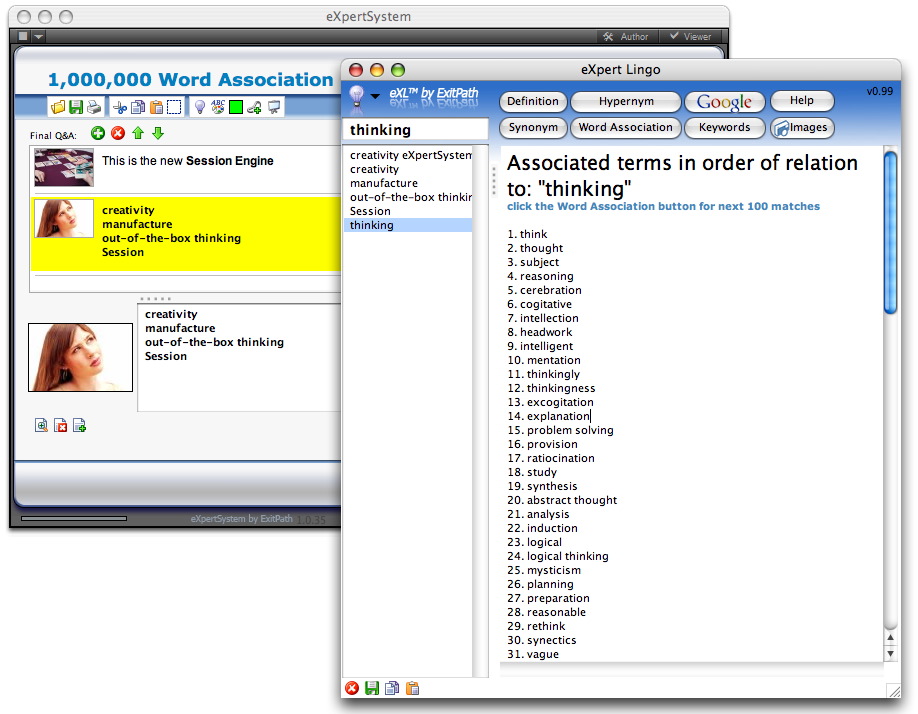Click '15. problem solving' in results
Screen dimensions: 918x714
pyautogui.click(x=561, y=430)
